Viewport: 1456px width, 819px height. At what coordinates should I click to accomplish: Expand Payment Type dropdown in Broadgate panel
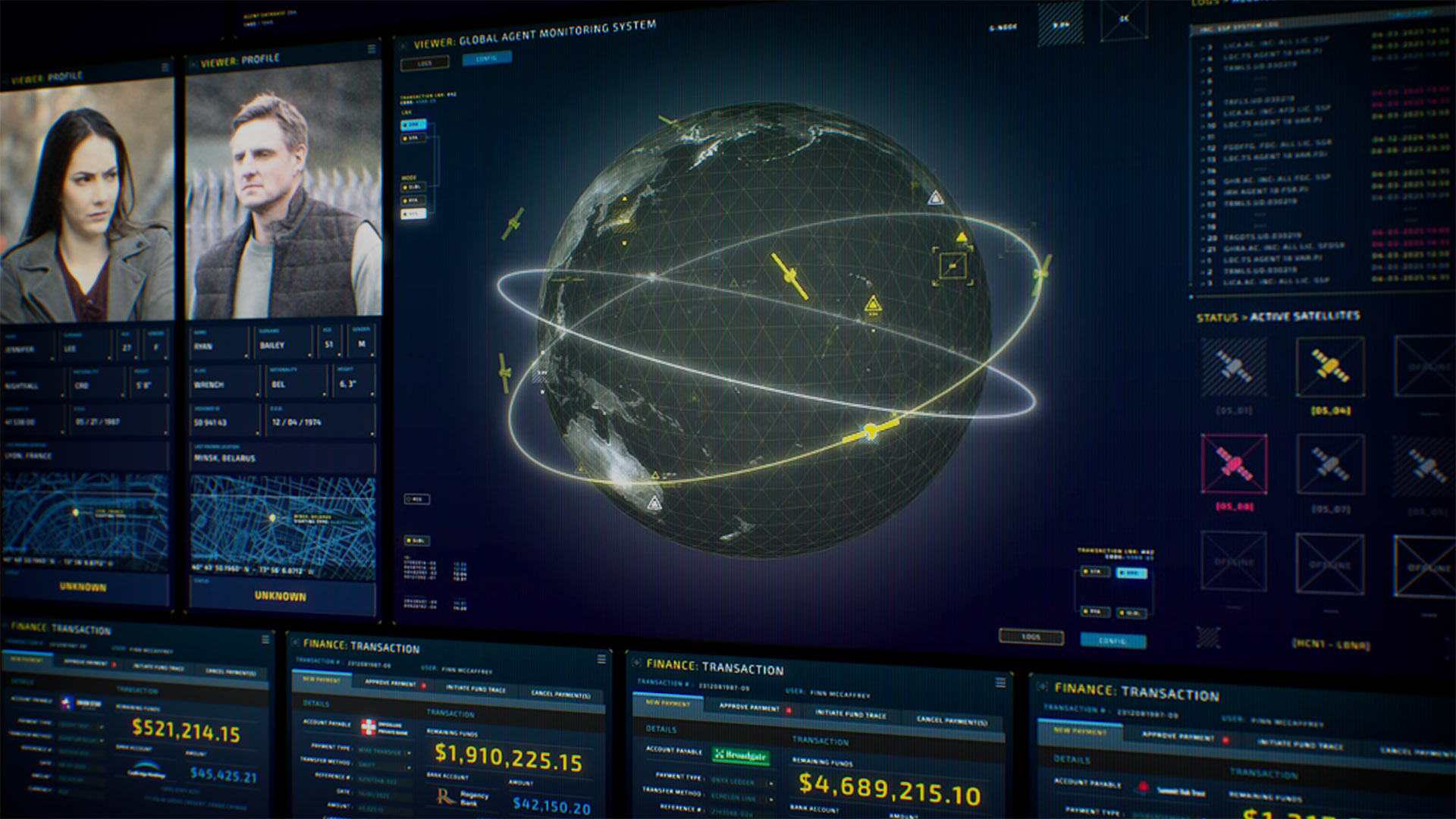771,782
